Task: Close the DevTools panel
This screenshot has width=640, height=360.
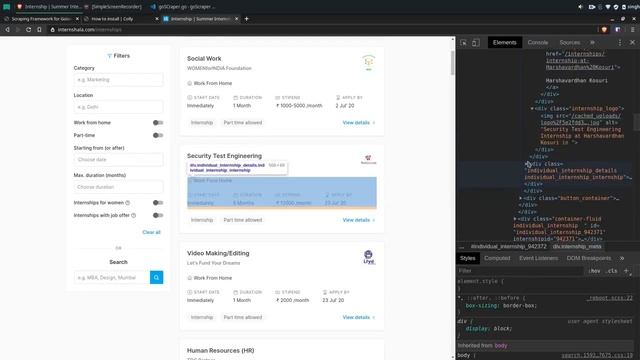Action: (x=632, y=42)
